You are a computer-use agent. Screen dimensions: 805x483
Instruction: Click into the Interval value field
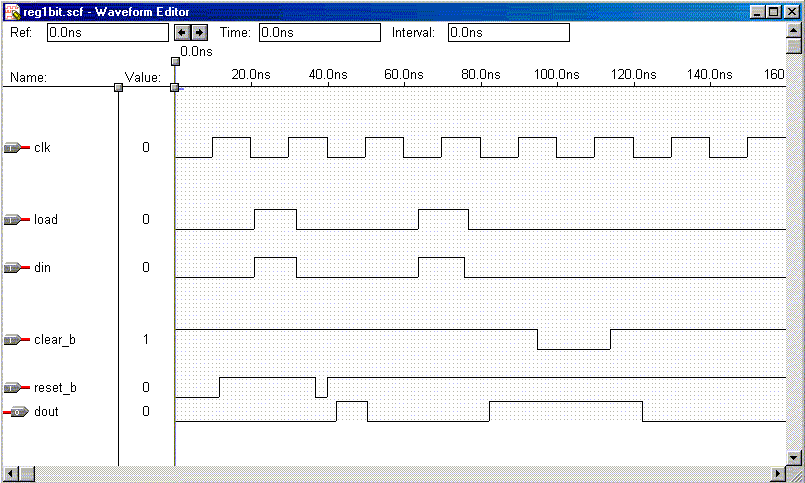[x=507, y=32]
